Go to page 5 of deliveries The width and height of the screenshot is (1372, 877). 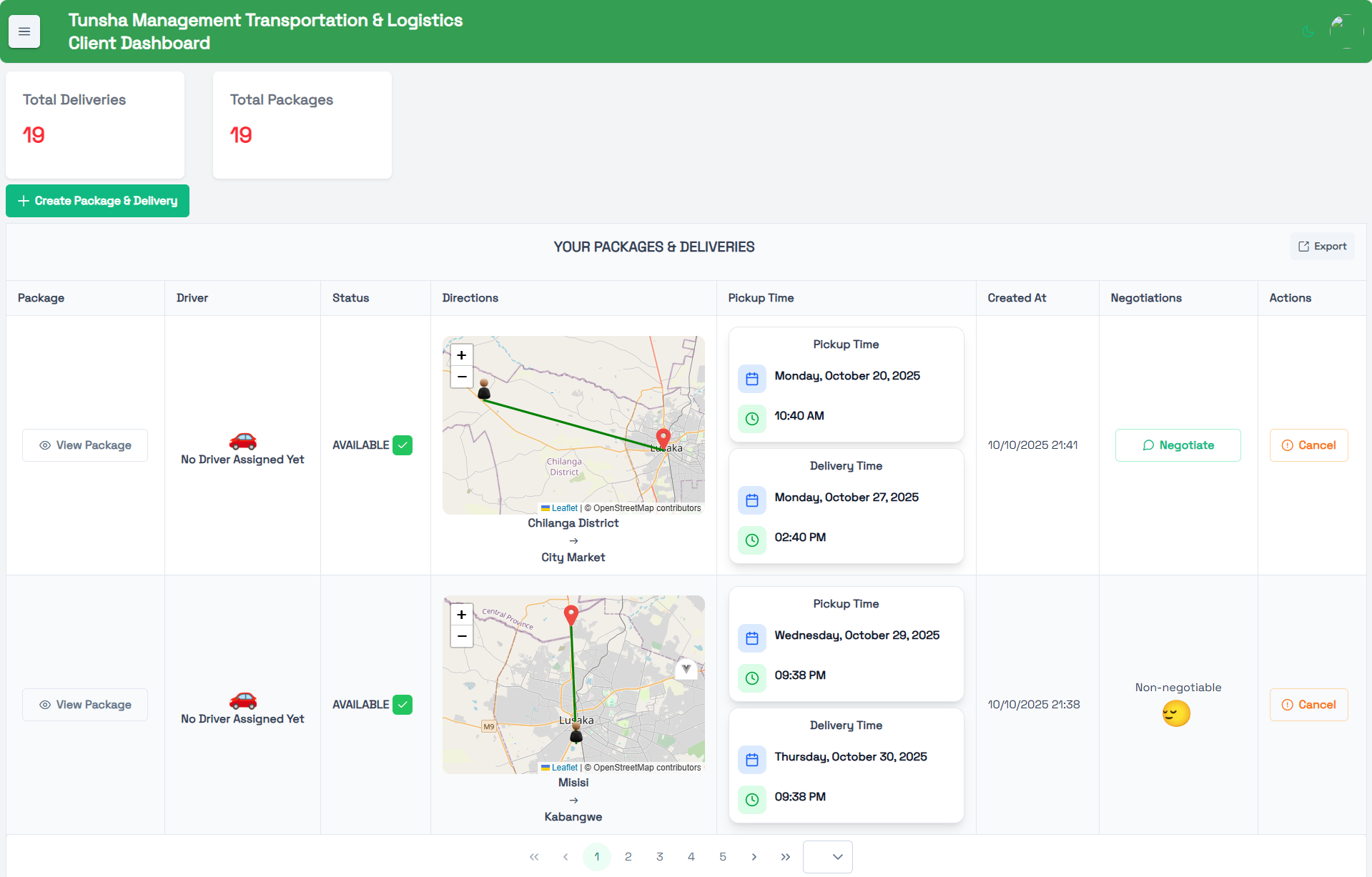click(x=723, y=857)
